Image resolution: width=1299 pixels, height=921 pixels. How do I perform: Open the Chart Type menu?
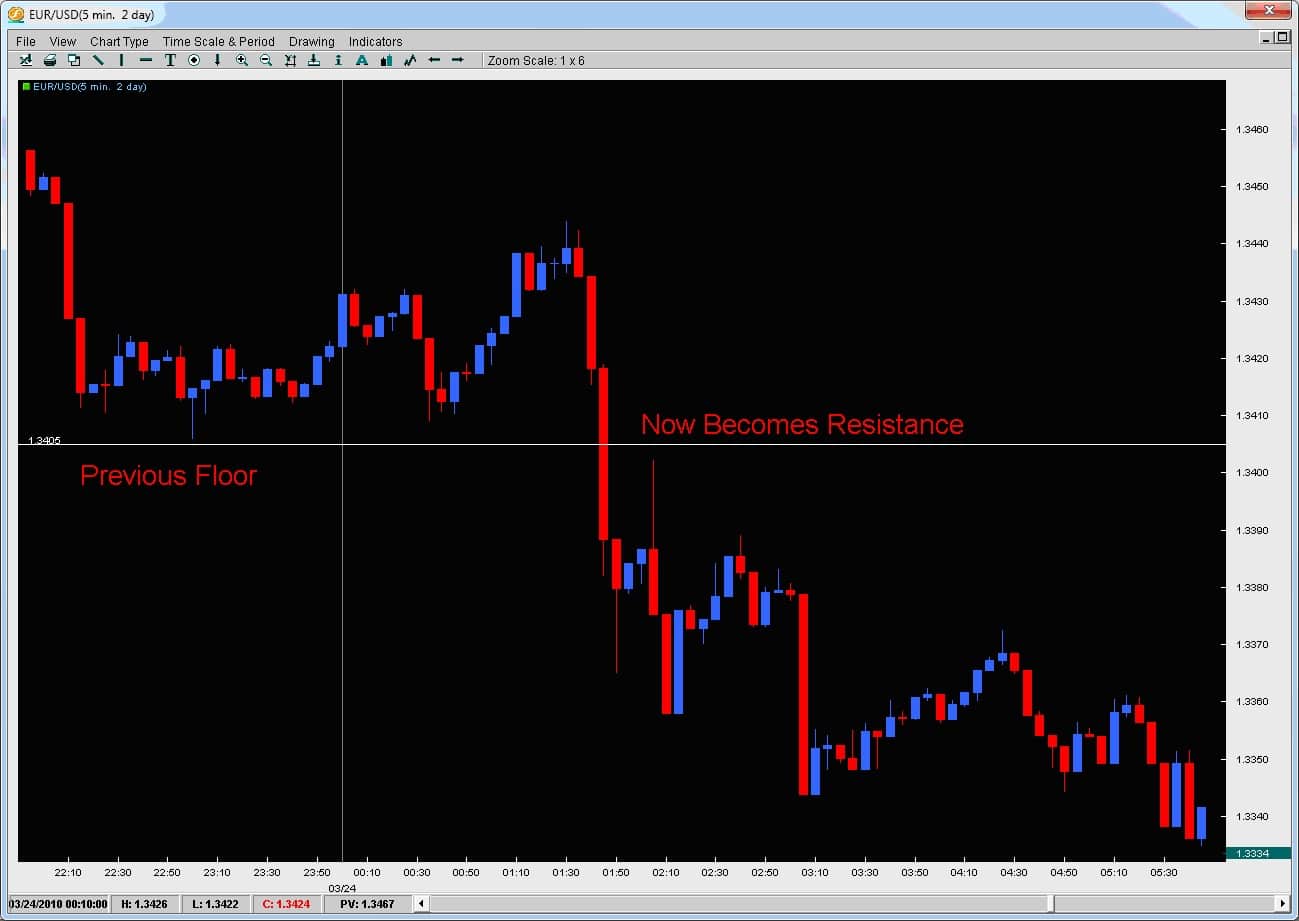point(119,41)
